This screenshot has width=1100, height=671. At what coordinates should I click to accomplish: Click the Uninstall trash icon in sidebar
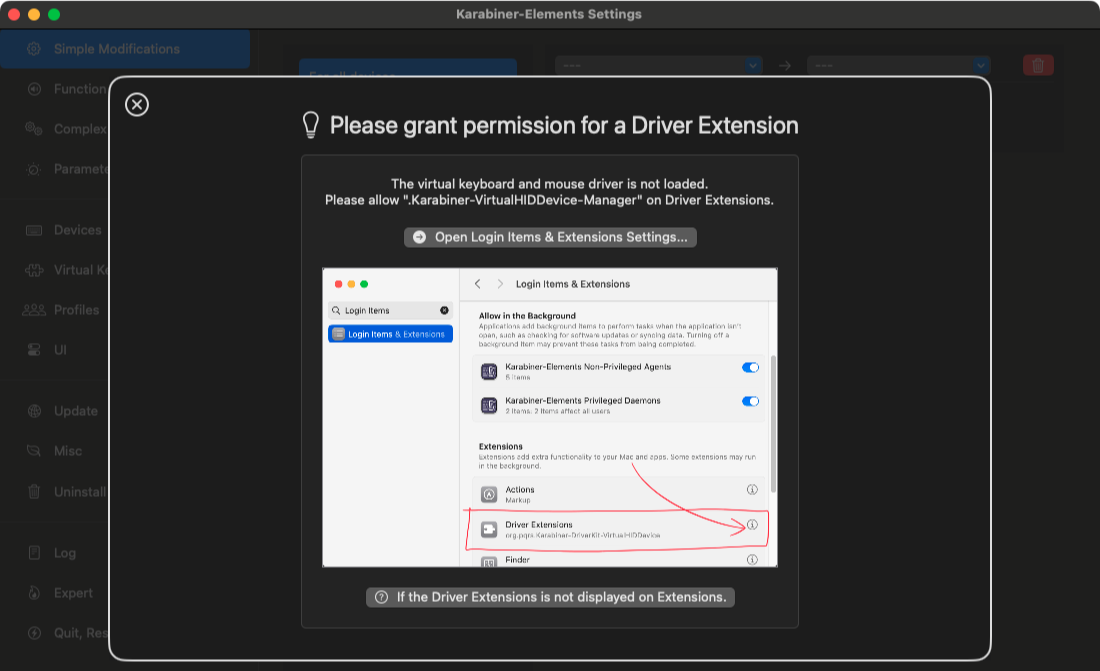(34, 492)
